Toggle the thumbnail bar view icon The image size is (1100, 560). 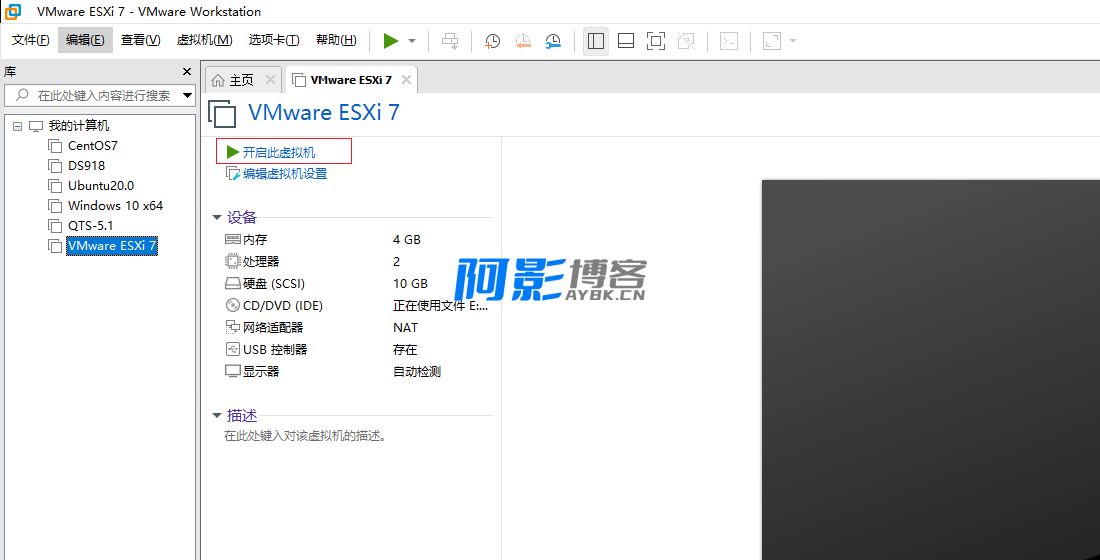(x=626, y=41)
